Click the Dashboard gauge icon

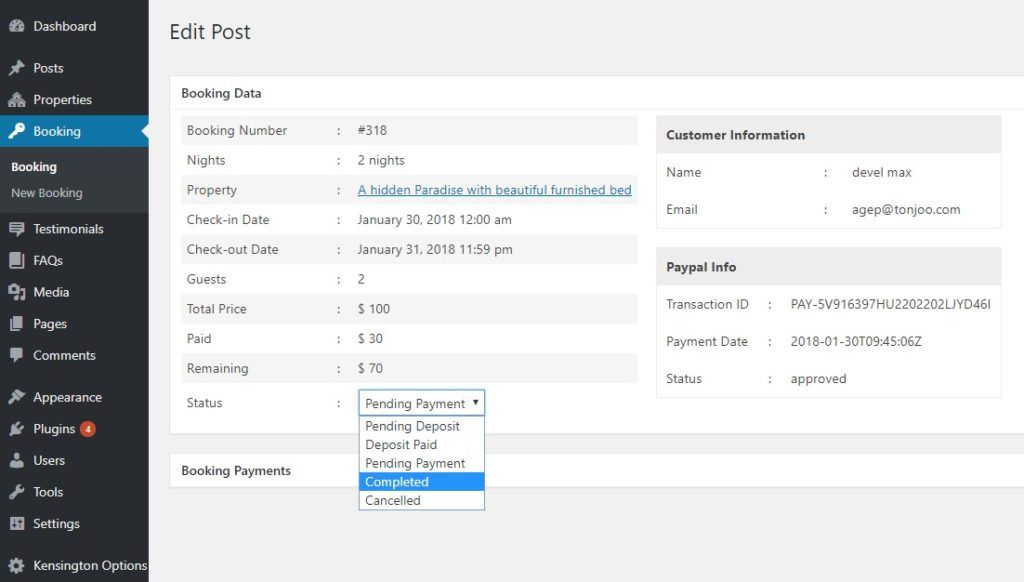(x=17, y=26)
